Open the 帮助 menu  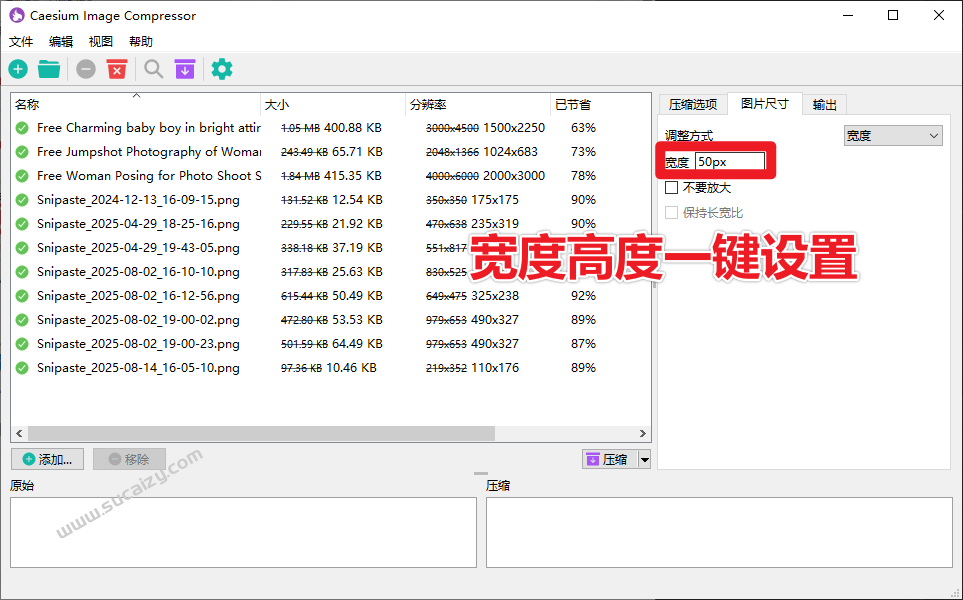(x=139, y=41)
